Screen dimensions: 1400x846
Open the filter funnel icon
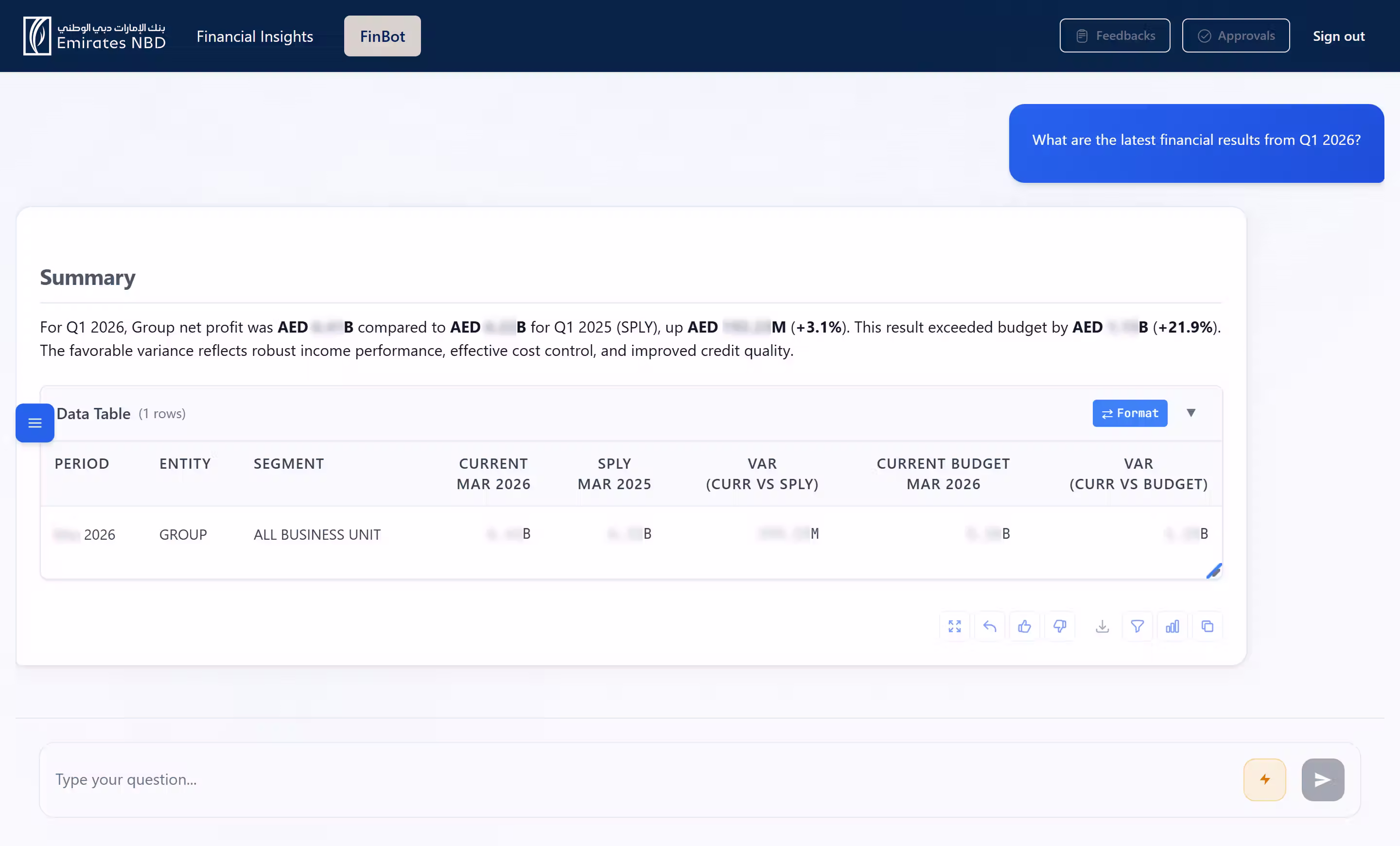point(1137,626)
